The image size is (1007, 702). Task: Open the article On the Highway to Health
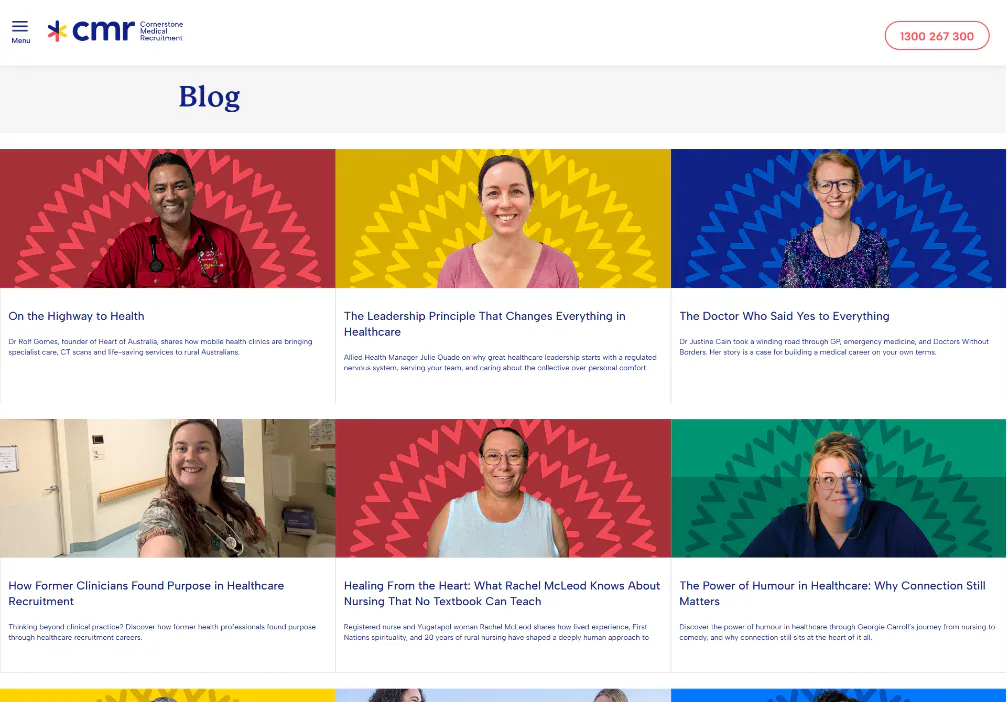(76, 316)
